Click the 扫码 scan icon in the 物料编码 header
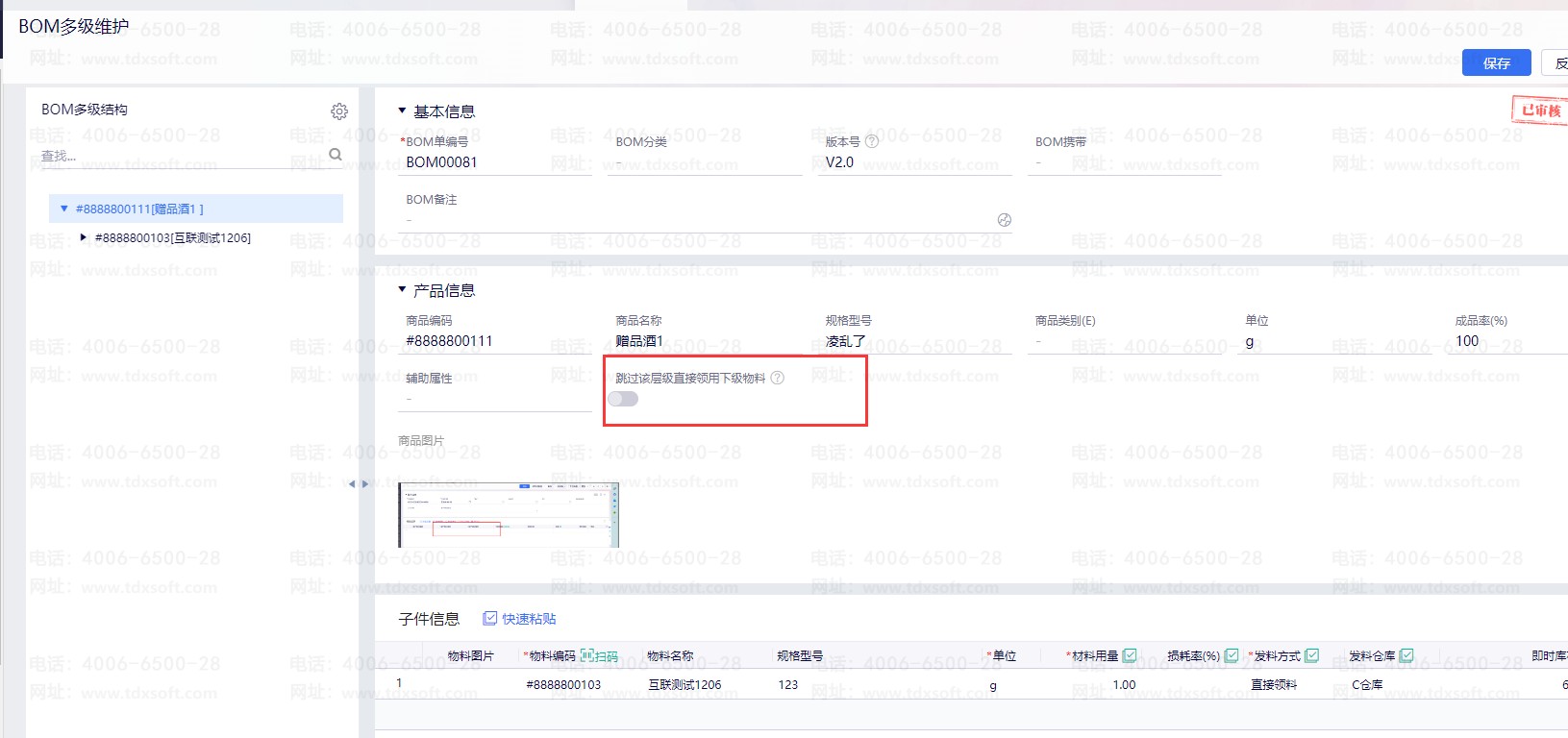This screenshot has height=738, width=1568. point(586,655)
